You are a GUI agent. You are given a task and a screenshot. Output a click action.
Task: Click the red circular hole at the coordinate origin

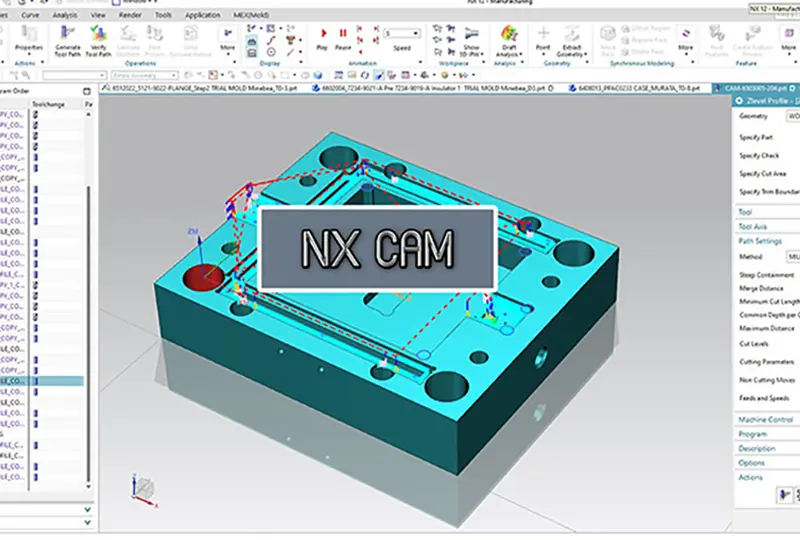(204, 279)
